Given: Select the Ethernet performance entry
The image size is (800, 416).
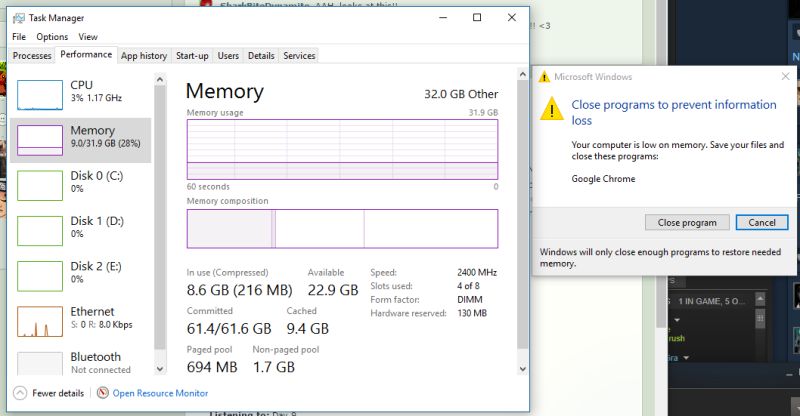Looking at the screenshot, I should [x=81, y=321].
